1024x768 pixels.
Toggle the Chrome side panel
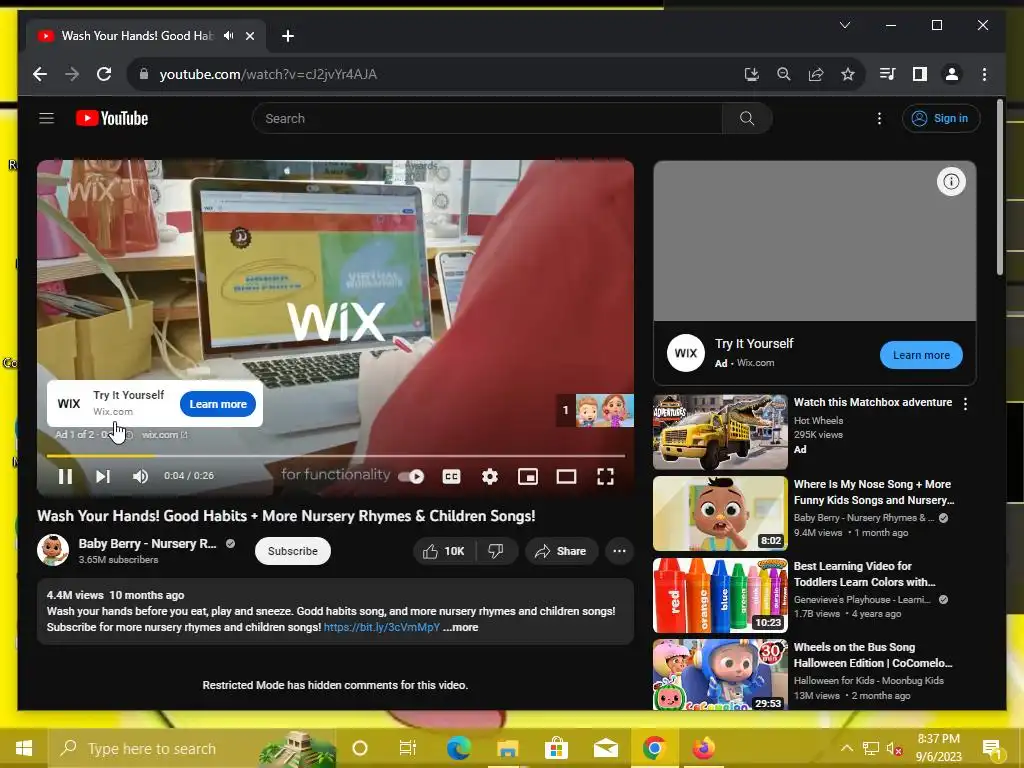(920, 74)
